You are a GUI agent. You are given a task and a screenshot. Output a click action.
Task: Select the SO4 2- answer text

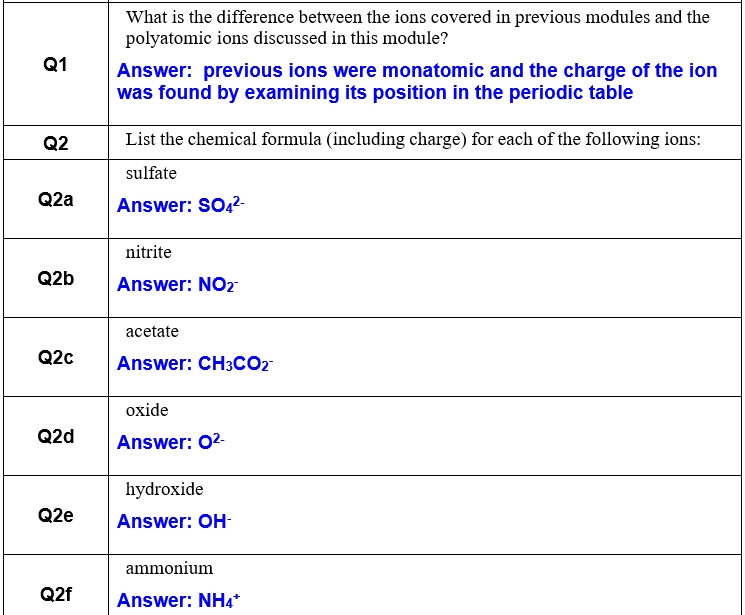coord(181,205)
